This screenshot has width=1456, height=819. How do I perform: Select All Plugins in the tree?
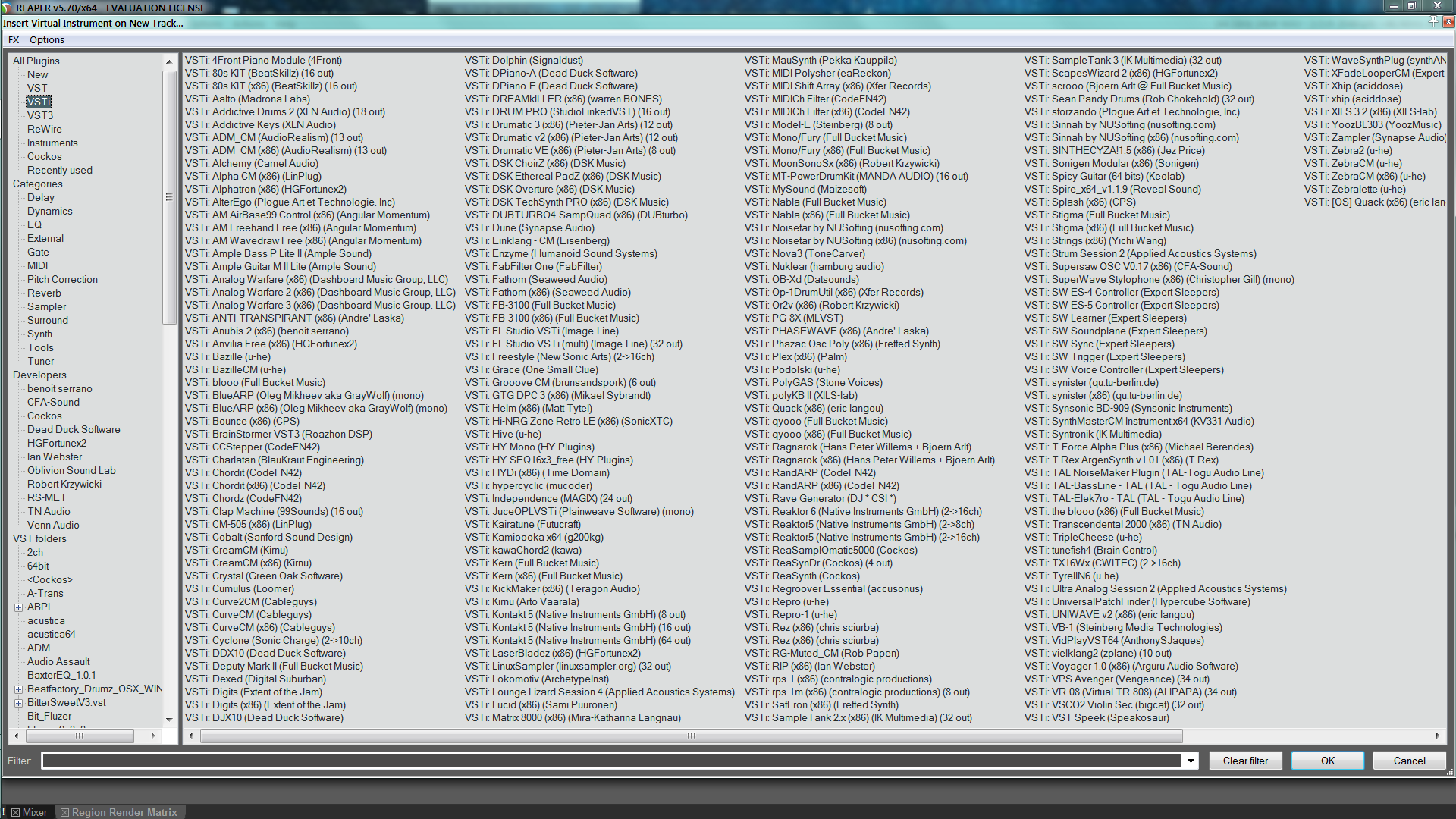(36, 61)
